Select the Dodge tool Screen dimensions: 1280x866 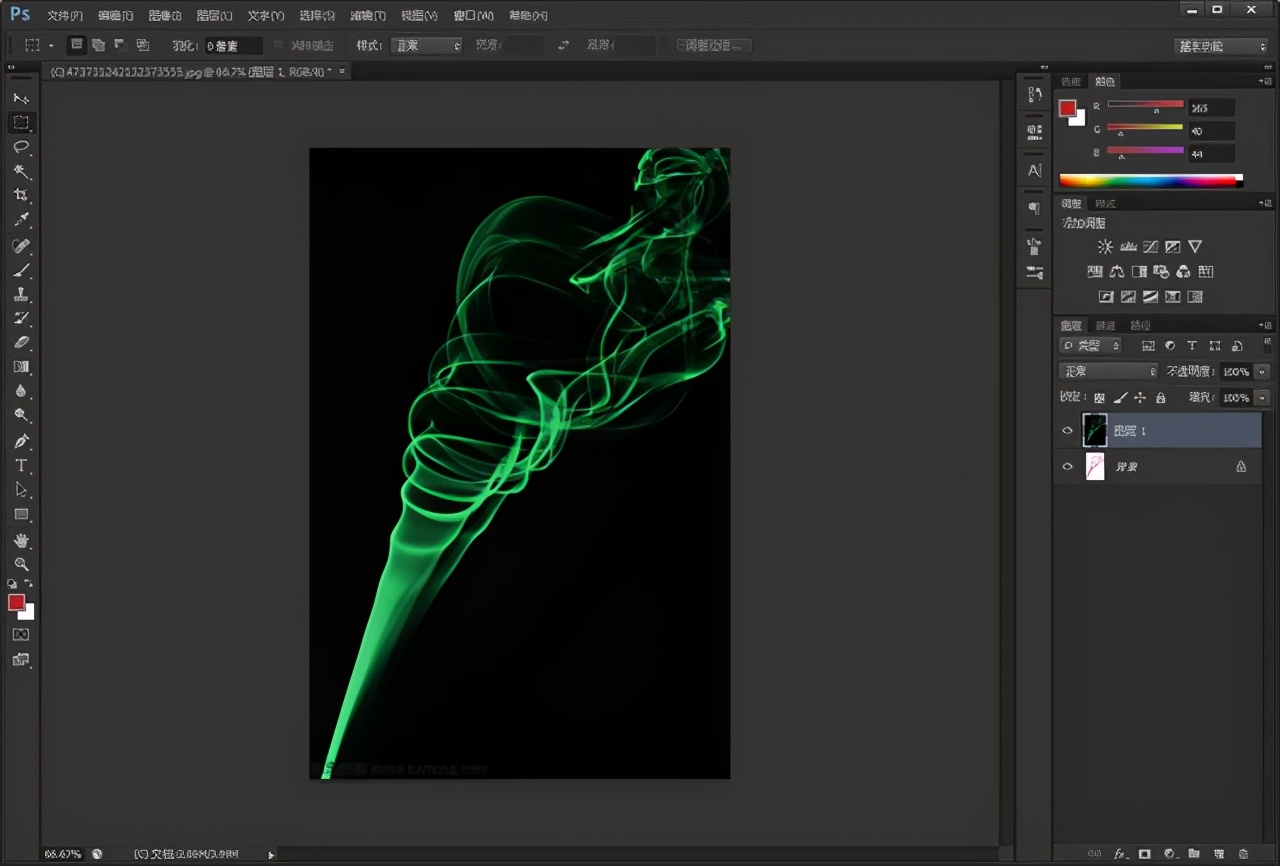(20, 416)
